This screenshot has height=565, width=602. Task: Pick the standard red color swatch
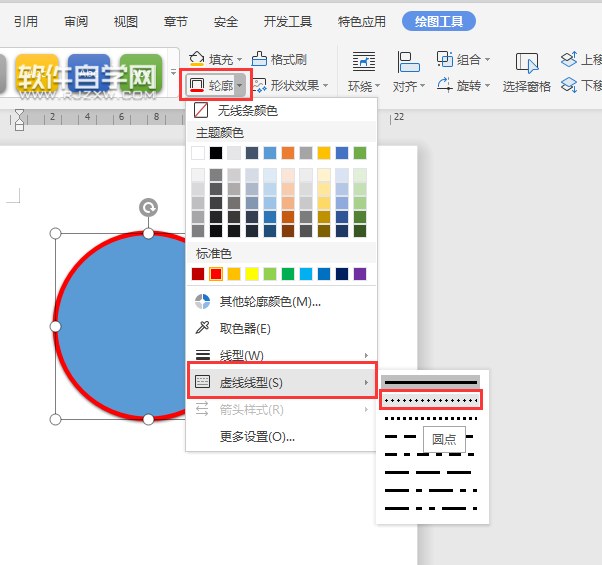pyautogui.click(x=216, y=274)
